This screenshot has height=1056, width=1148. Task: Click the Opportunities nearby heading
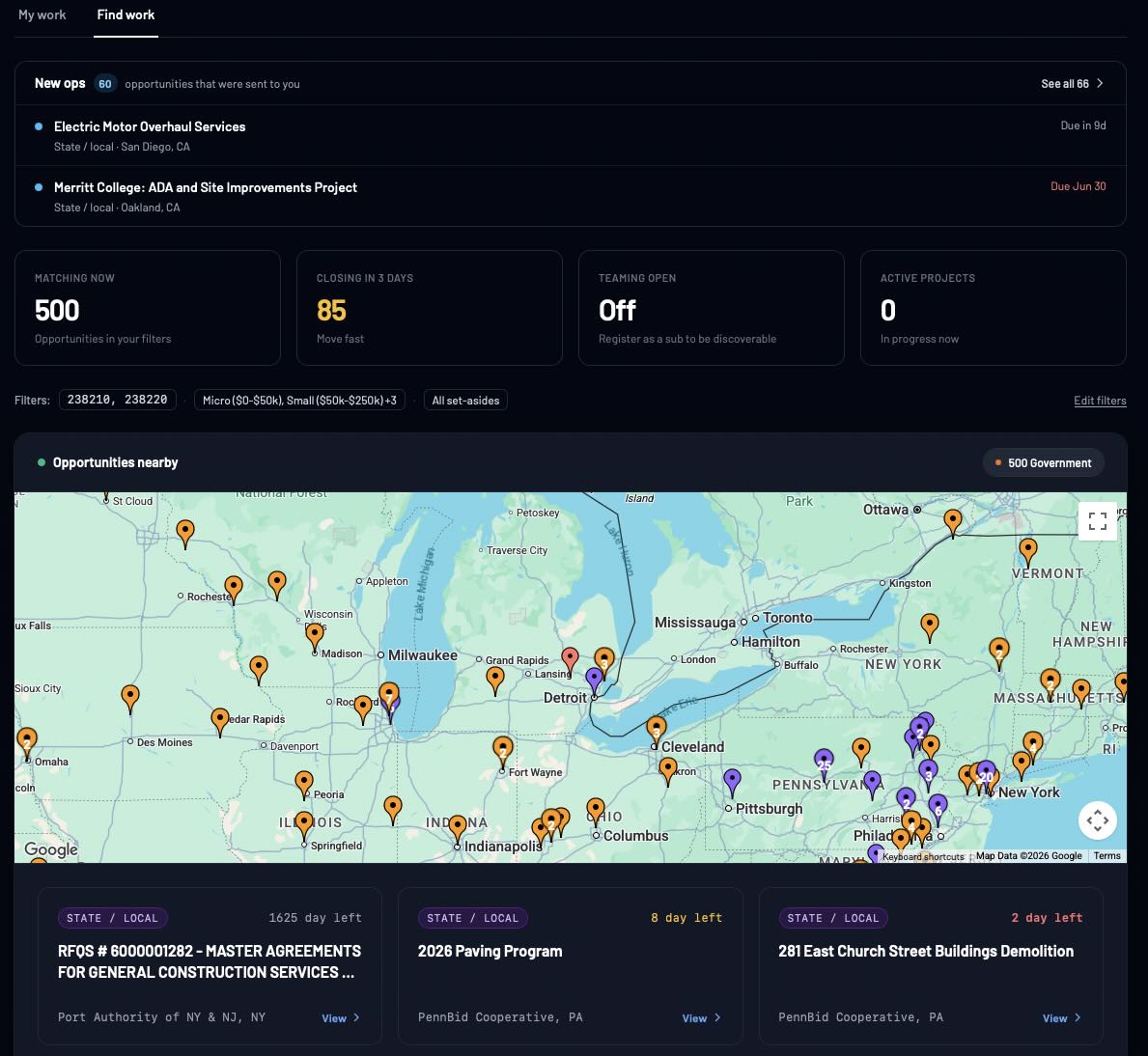click(x=115, y=462)
